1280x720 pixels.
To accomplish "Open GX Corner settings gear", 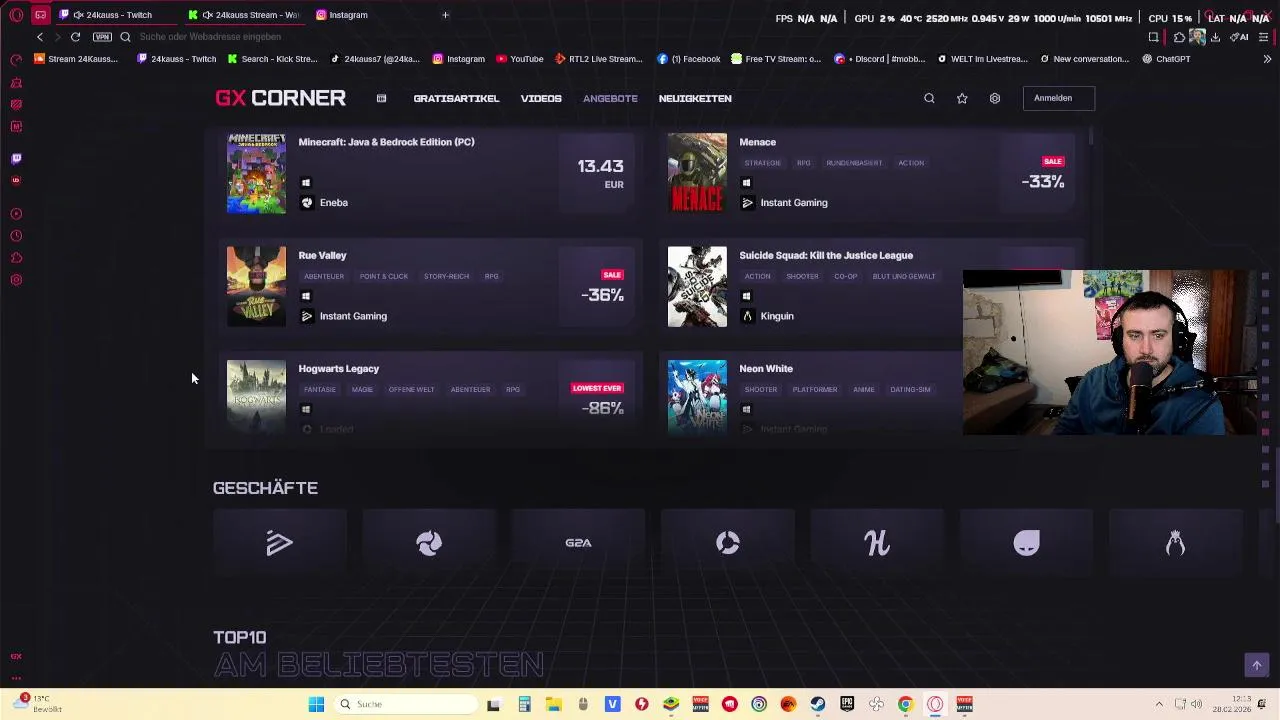I will (x=995, y=98).
